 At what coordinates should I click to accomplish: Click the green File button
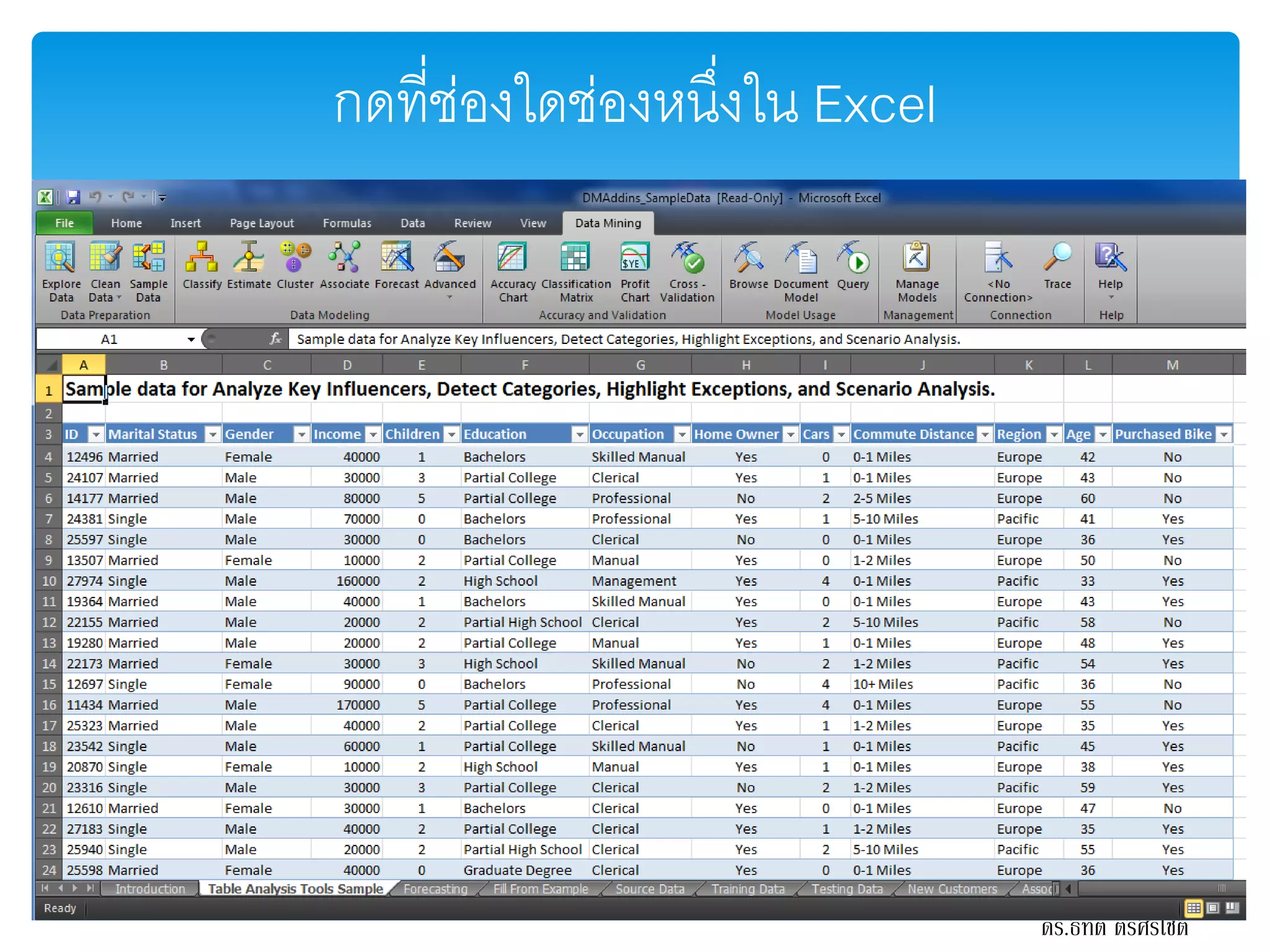[x=64, y=223]
